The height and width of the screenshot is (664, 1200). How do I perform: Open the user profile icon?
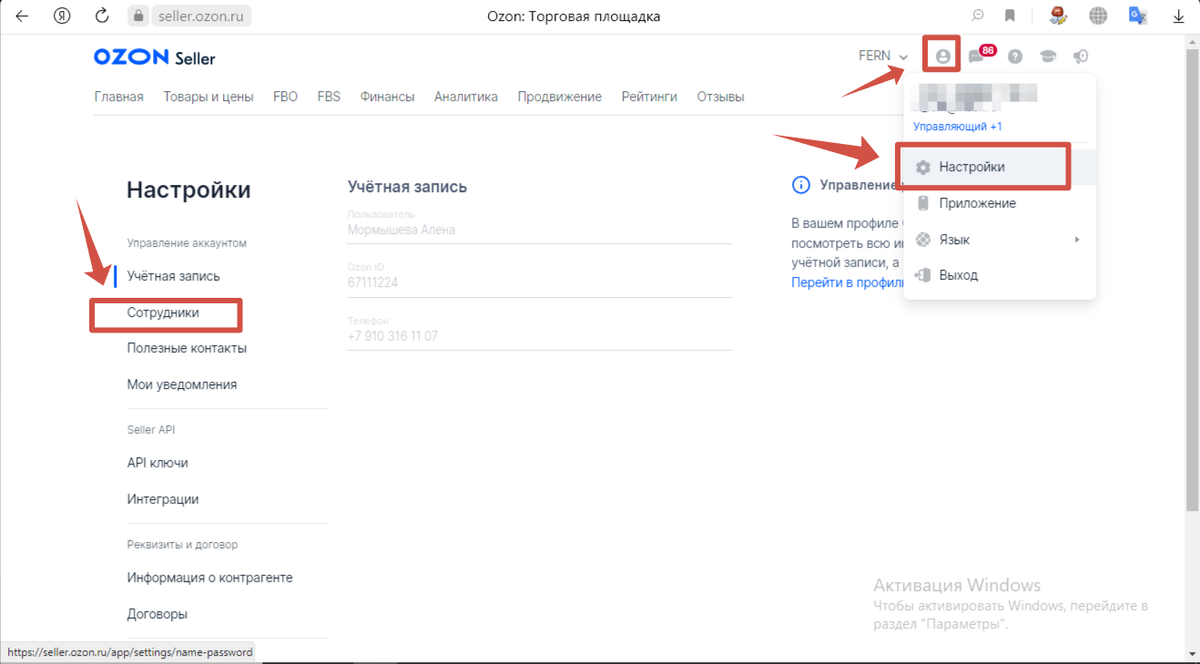tap(942, 56)
